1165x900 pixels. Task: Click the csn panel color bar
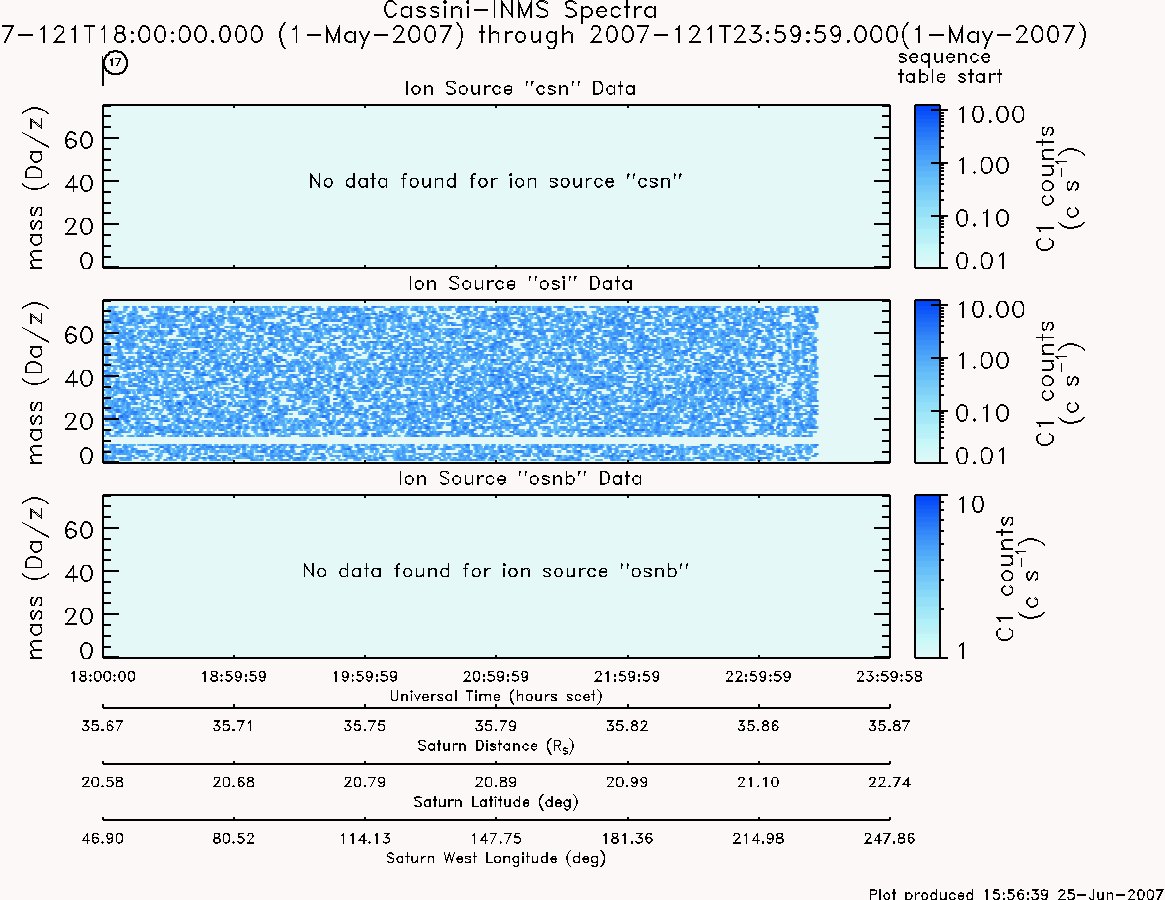tap(927, 186)
